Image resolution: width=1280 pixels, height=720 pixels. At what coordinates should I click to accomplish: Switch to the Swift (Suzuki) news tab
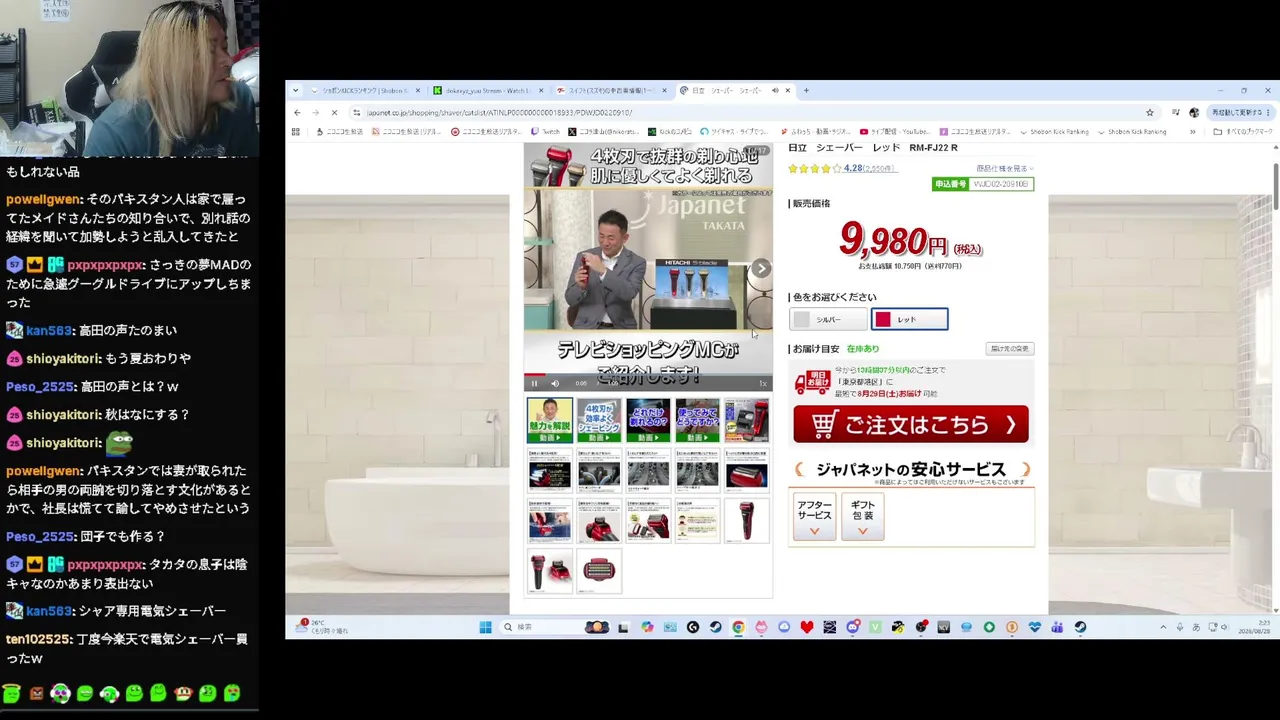pos(611,90)
